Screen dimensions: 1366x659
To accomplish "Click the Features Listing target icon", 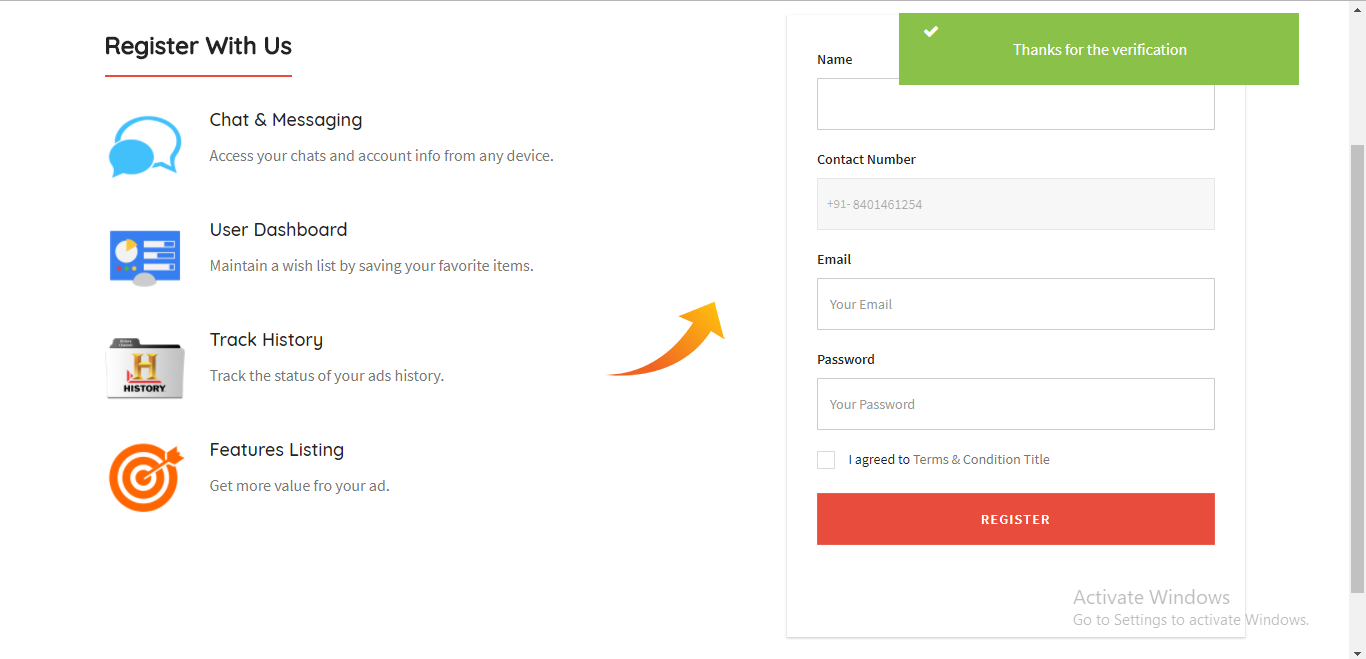I will [145, 477].
